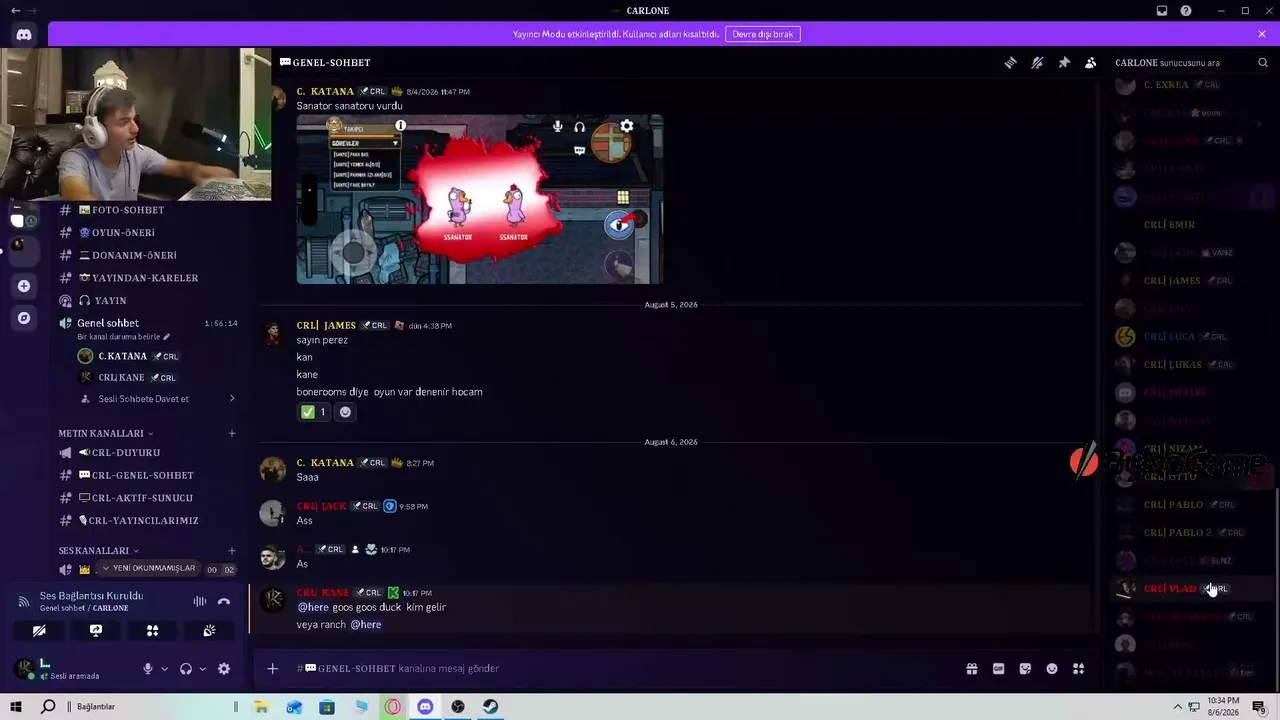Open Steam from the Windows taskbar
The image size is (1280, 720).
(490, 707)
